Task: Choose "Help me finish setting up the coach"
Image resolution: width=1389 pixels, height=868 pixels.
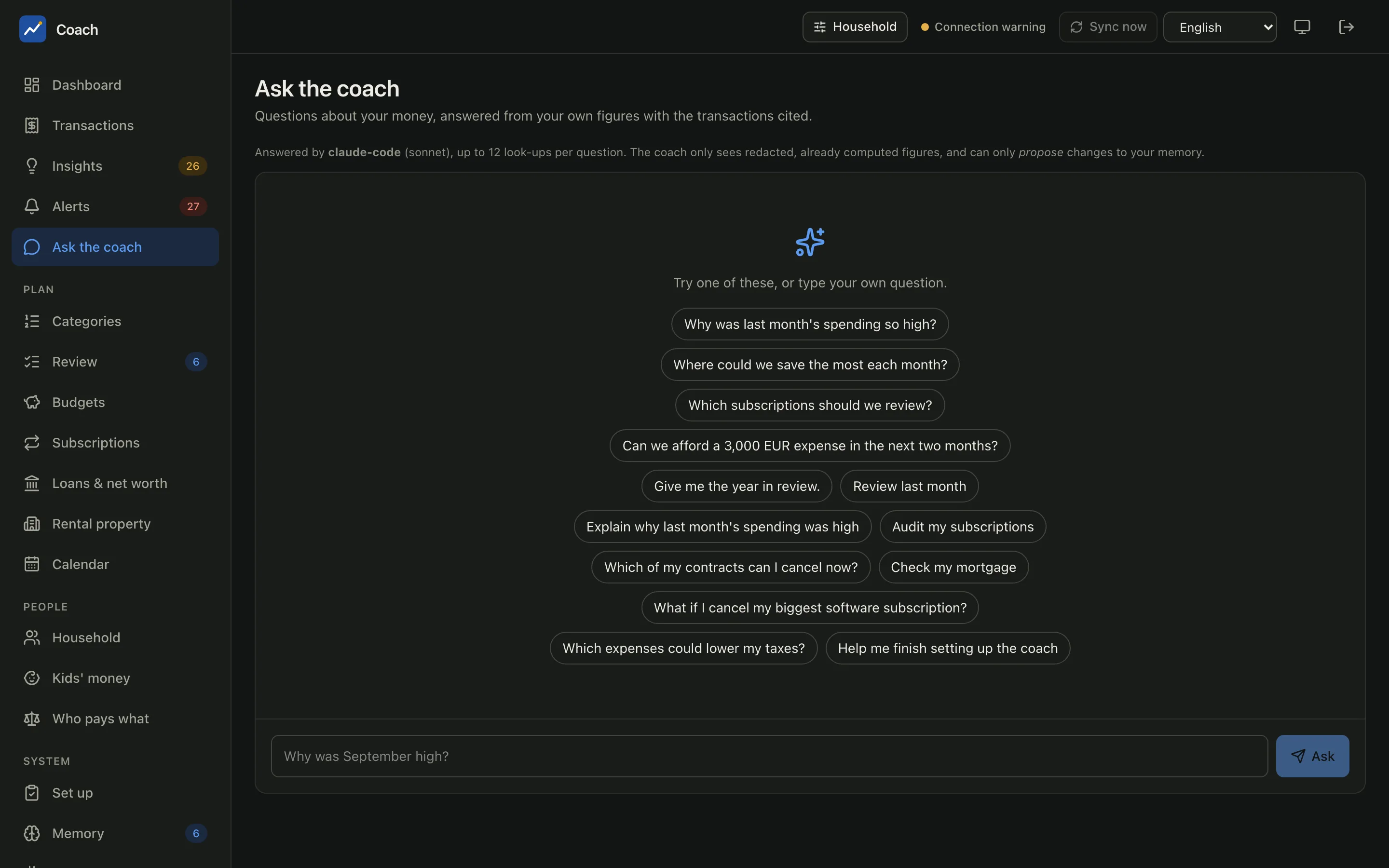Action: [948, 648]
